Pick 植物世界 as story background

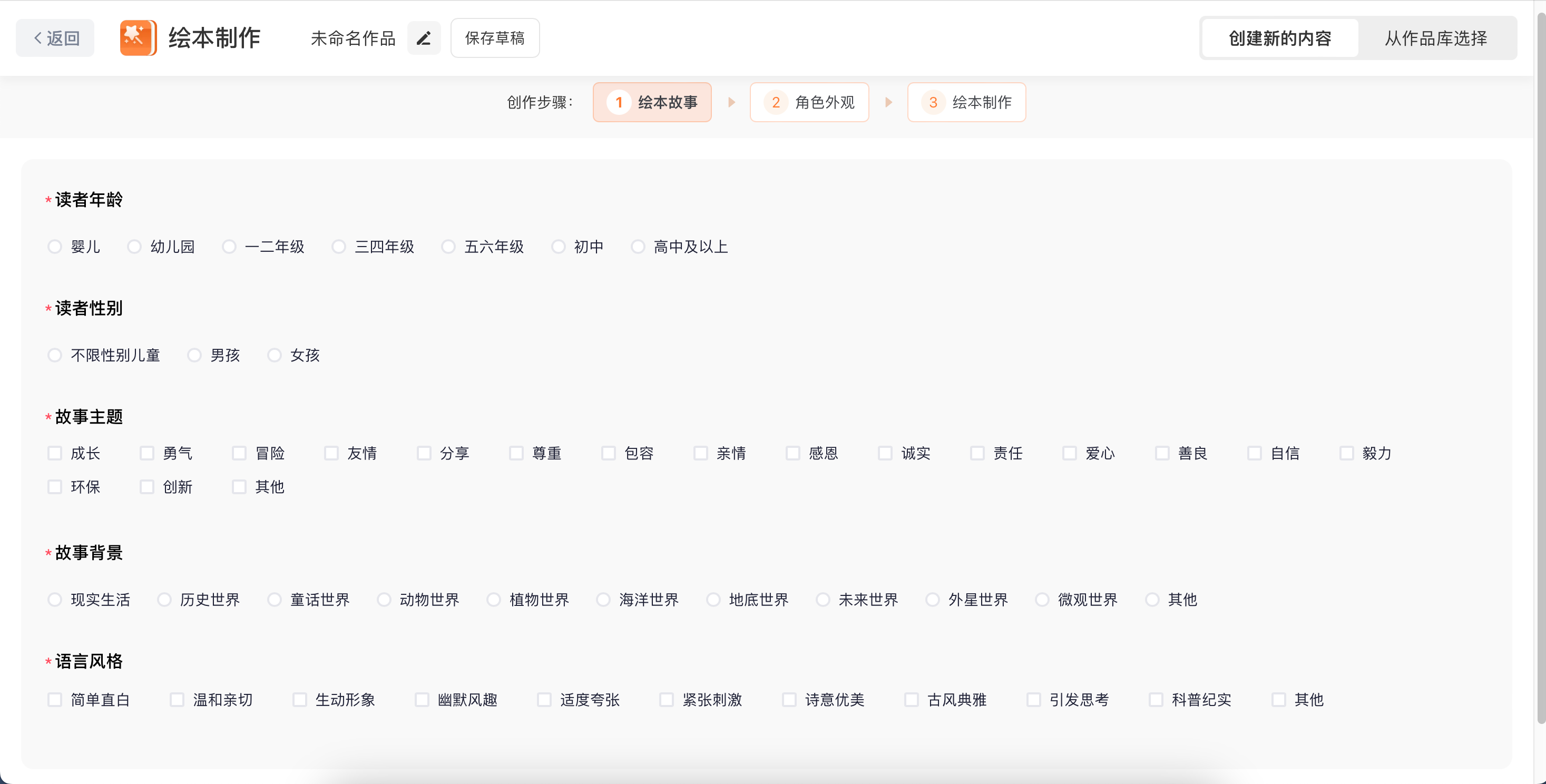pyautogui.click(x=494, y=600)
